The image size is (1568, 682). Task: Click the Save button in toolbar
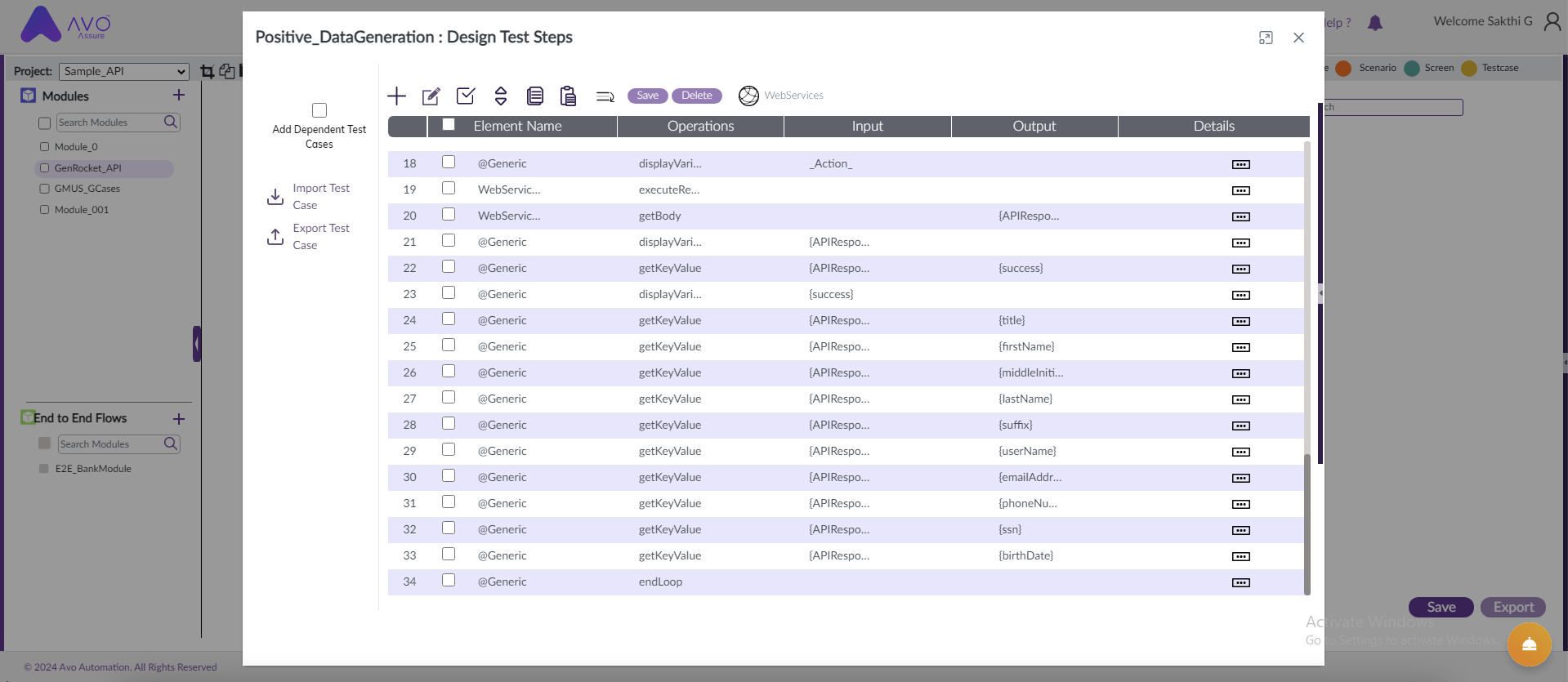coord(647,96)
